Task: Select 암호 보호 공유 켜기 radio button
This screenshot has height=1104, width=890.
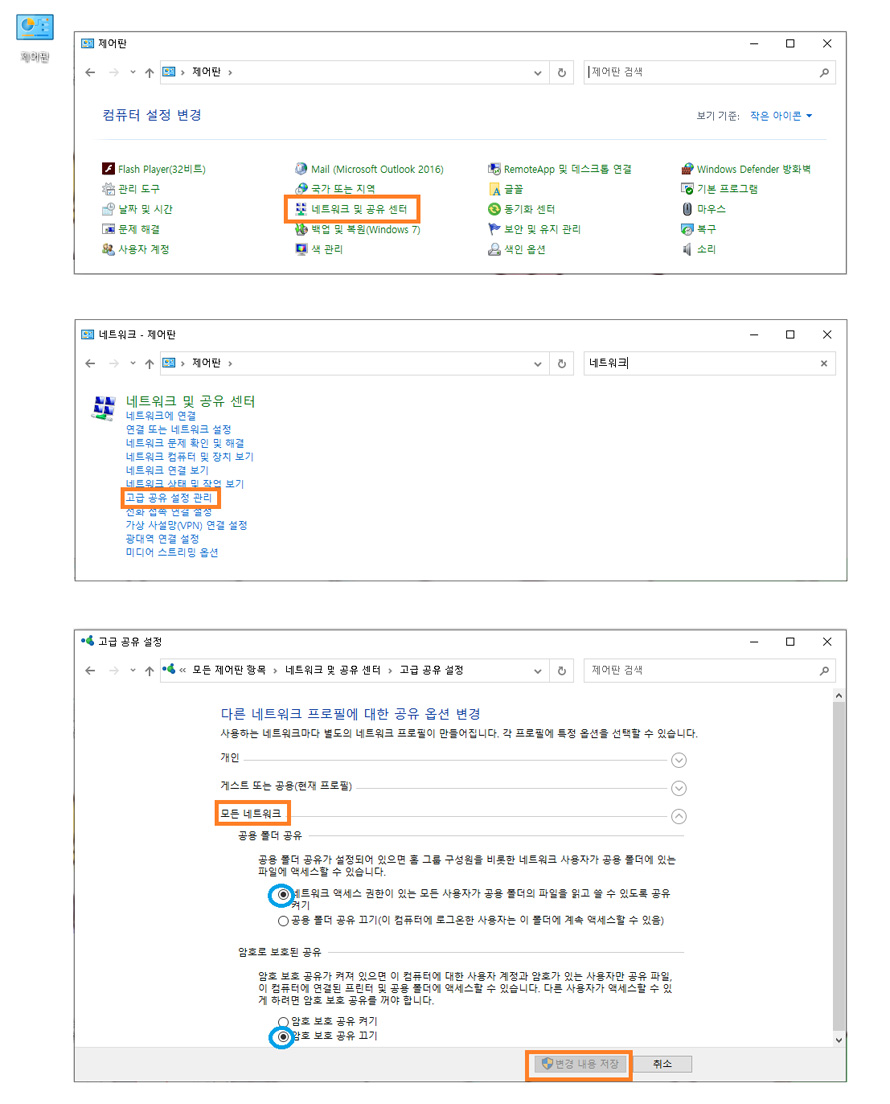Action: click(x=284, y=1022)
